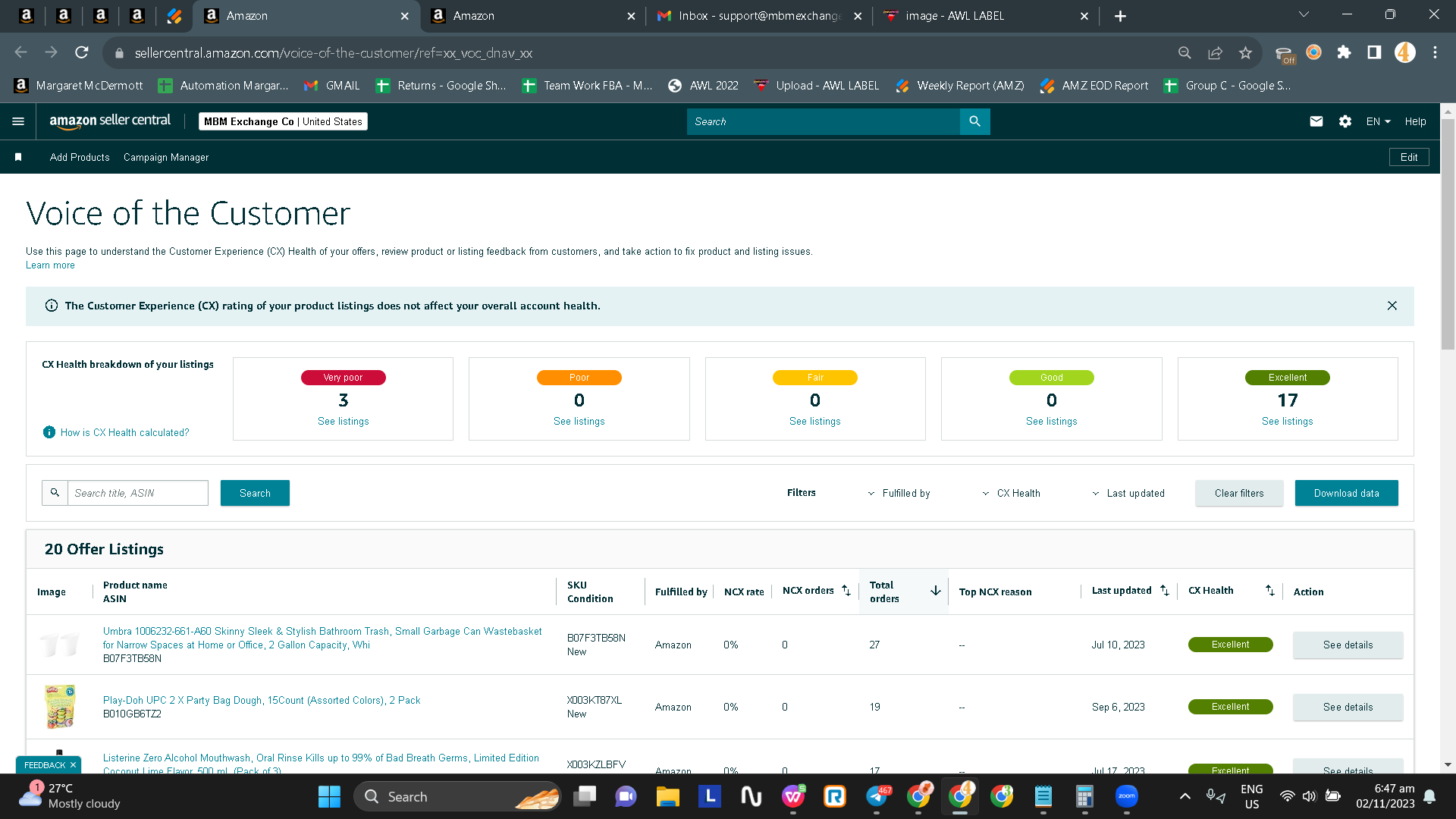Screen dimensions: 1456x819
Task: Sort the table by NCX orders
Action: (x=846, y=591)
